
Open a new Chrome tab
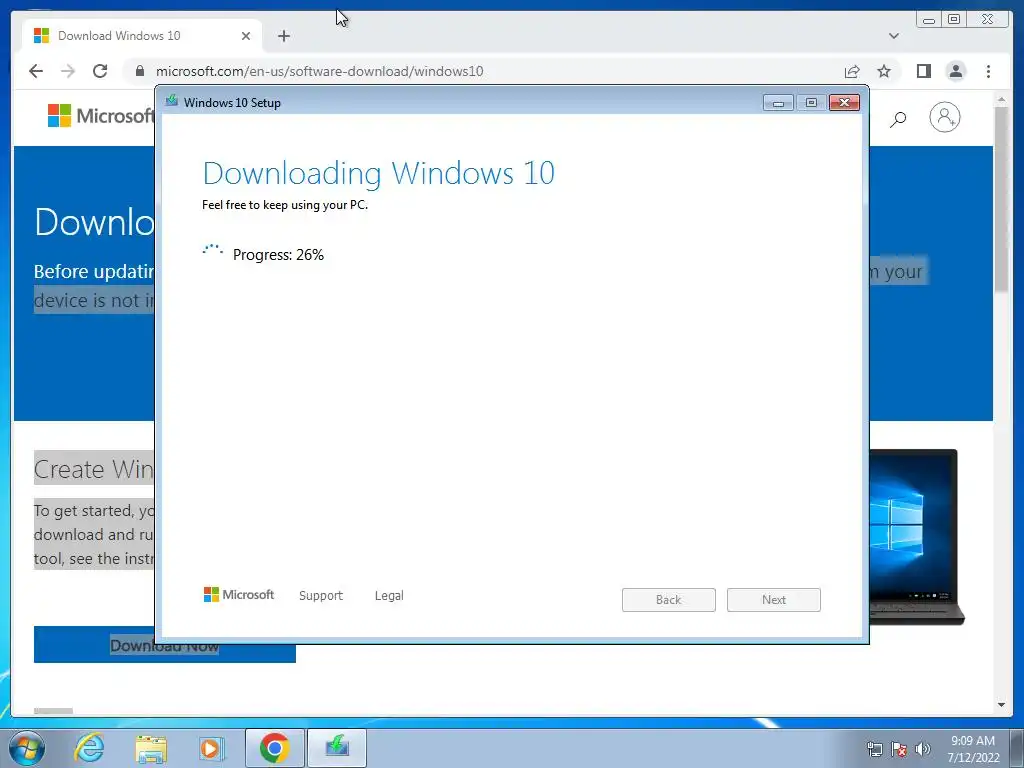[283, 36]
